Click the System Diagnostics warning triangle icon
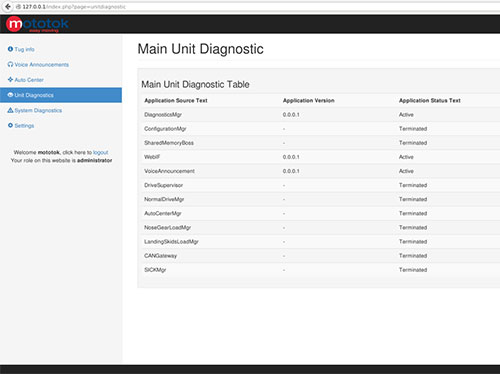The height and width of the screenshot is (374, 500). (x=10, y=110)
